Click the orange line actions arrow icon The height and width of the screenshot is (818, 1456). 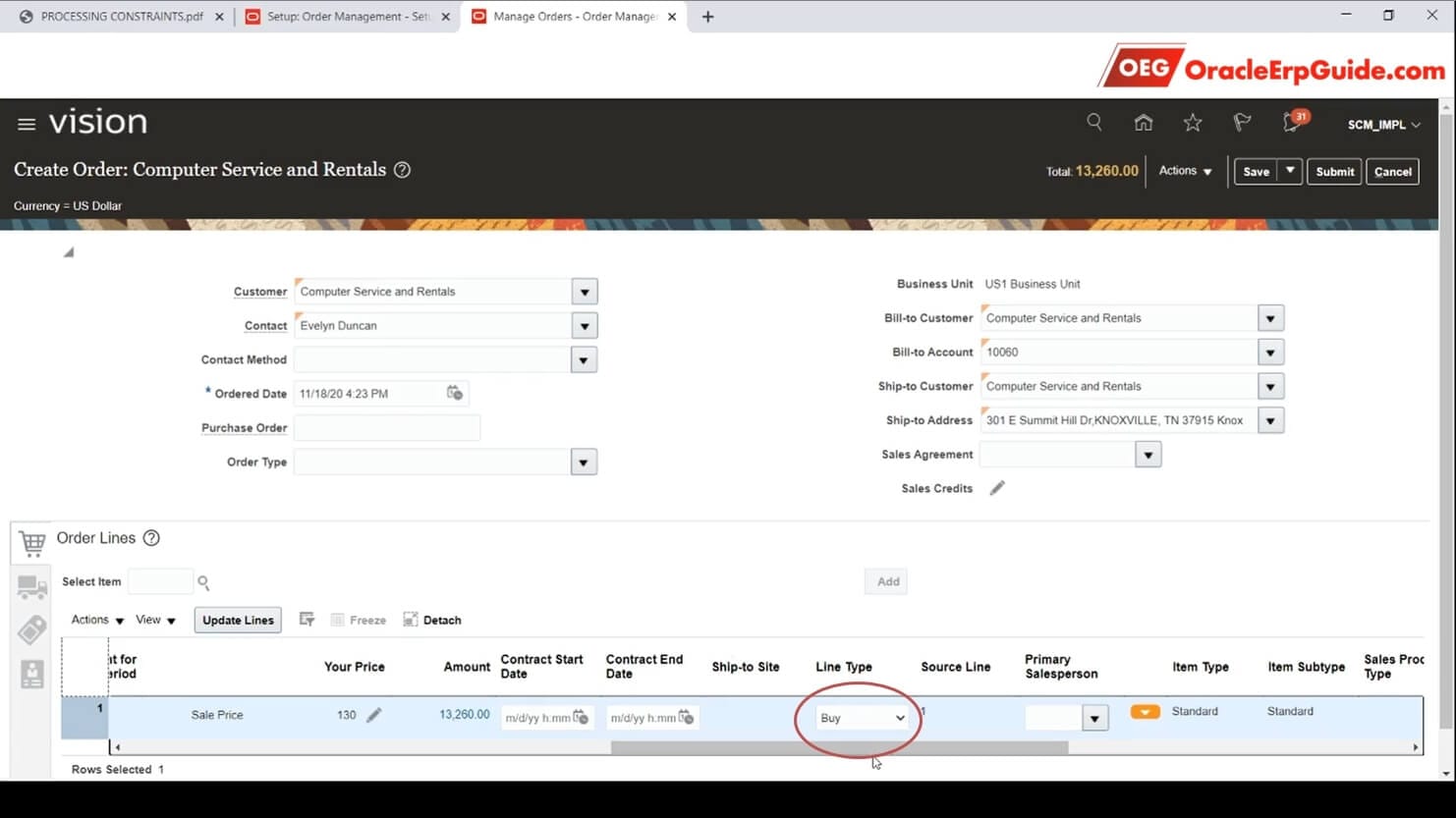pos(1145,712)
